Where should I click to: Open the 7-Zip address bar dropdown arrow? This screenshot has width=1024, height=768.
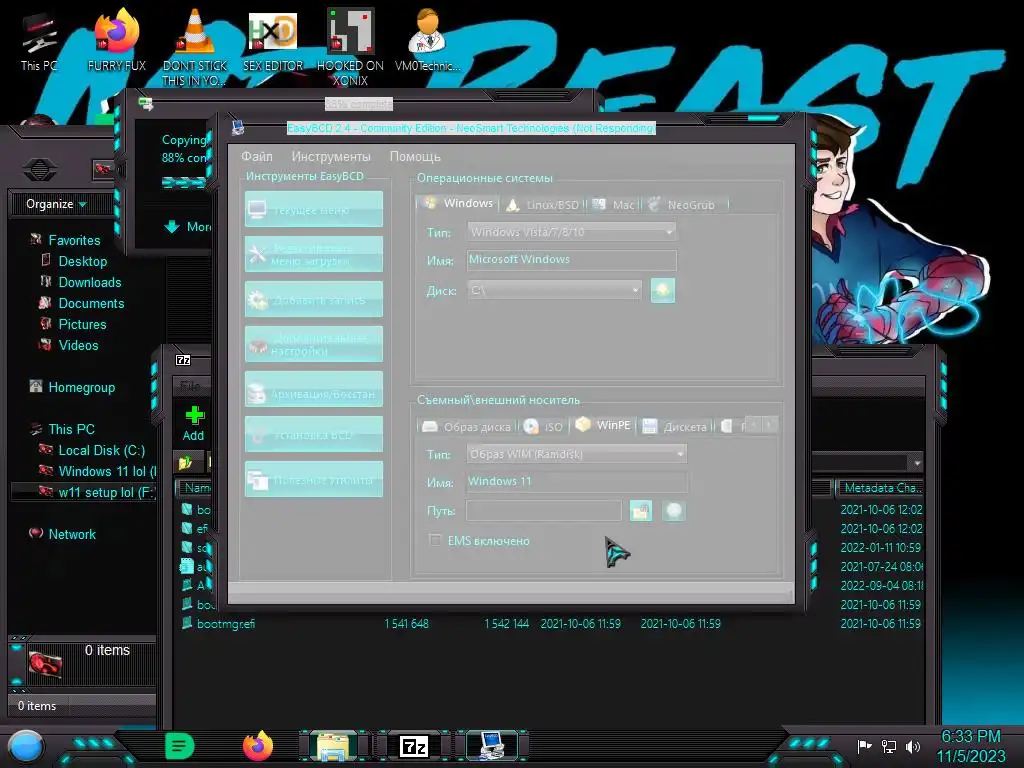point(917,462)
